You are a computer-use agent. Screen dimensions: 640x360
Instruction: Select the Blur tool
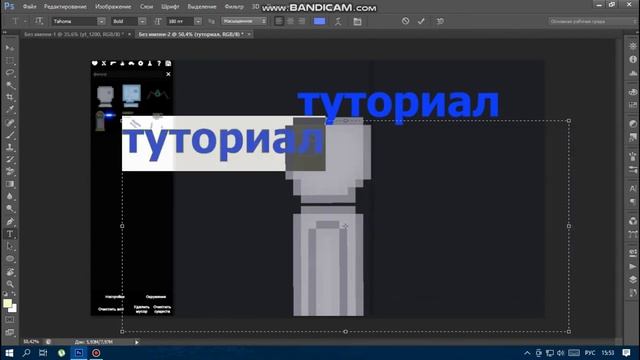click(10, 196)
